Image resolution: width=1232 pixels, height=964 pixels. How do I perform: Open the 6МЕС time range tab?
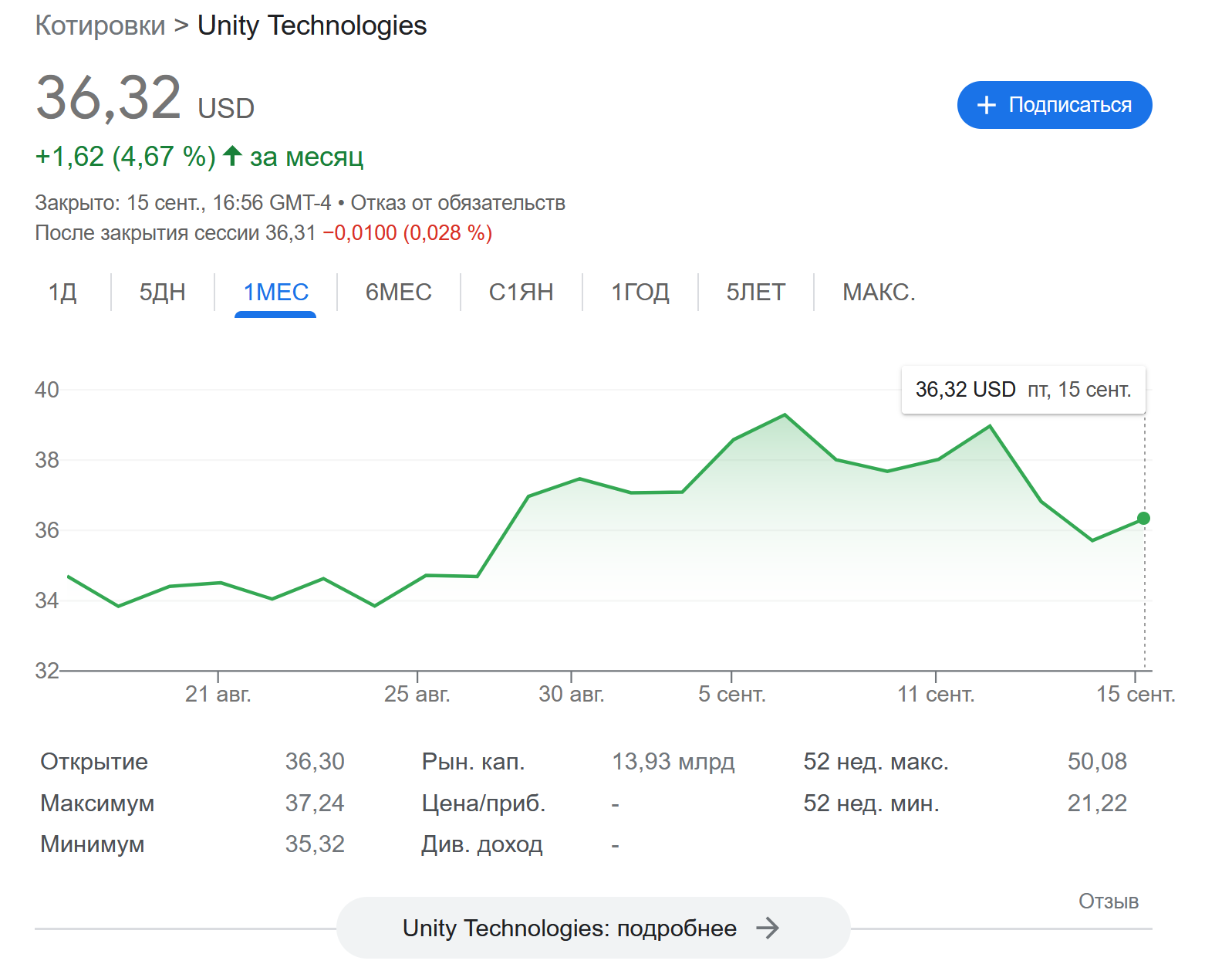point(398,293)
